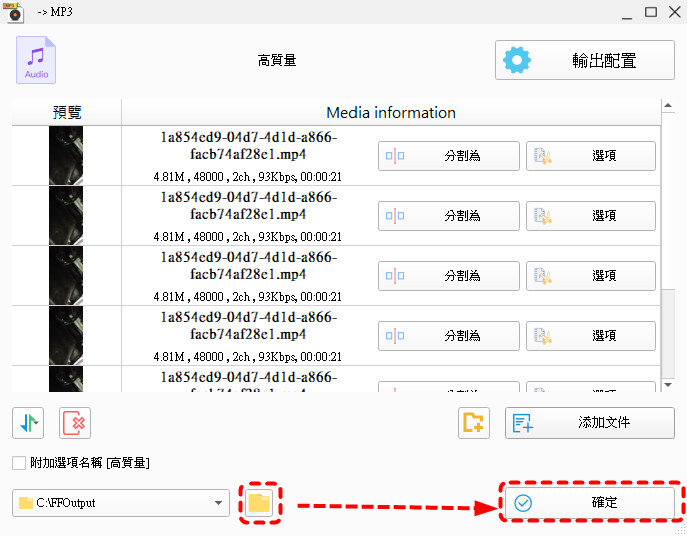Select second video preview thumbnail
Screen dimensions: 687x536
click(x=66, y=216)
